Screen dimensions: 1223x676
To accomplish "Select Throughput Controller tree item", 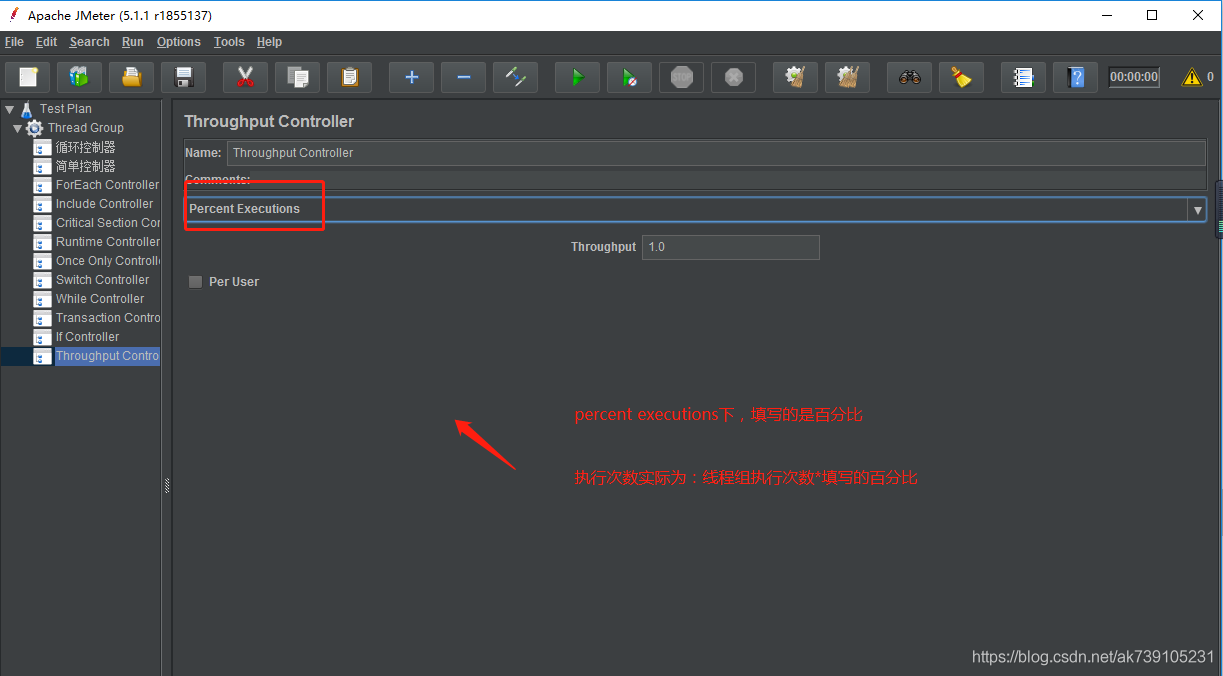I will [x=108, y=356].
